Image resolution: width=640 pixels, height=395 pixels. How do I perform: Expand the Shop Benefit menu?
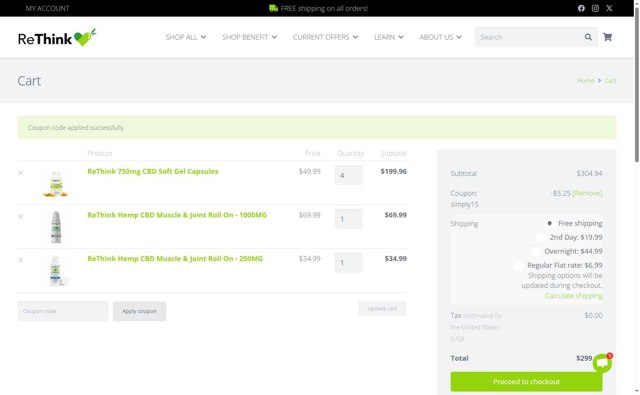click(x=249, y=37)
